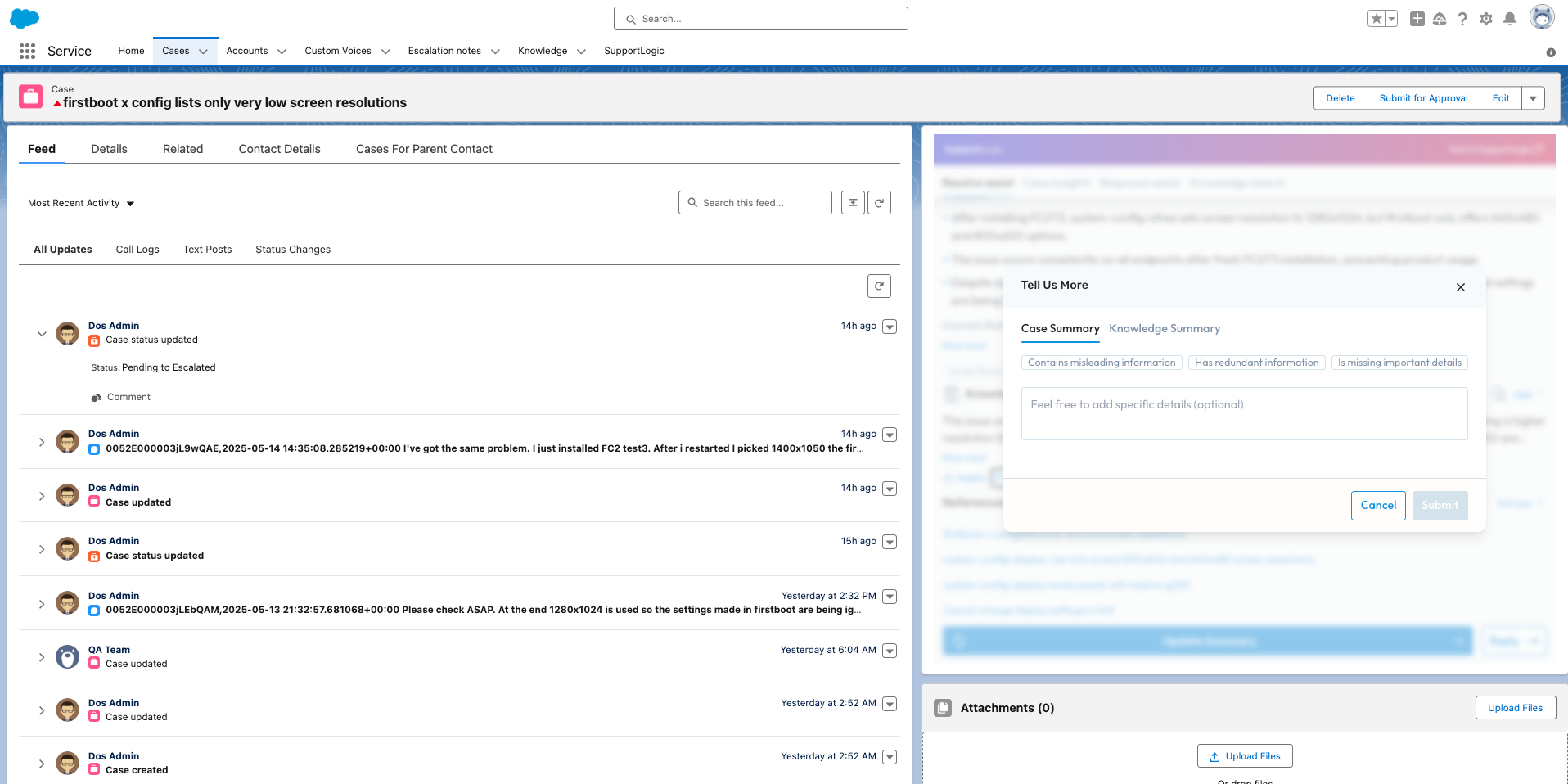Open the user profile avatar
The image size is (1568, 784).
click(1542, 17)
